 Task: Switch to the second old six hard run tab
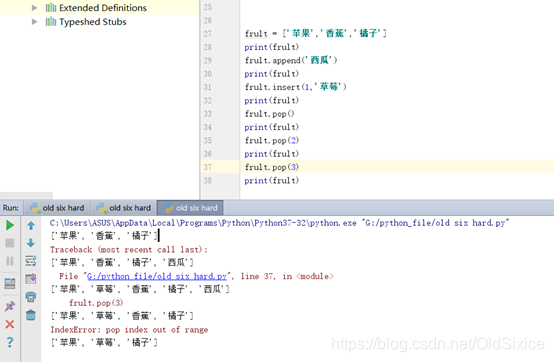124,208
